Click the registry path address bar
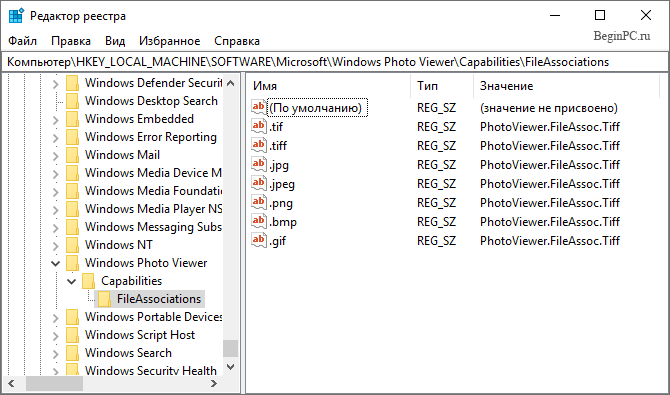Viewport: 670px width, 395px height. coord(335,62)
